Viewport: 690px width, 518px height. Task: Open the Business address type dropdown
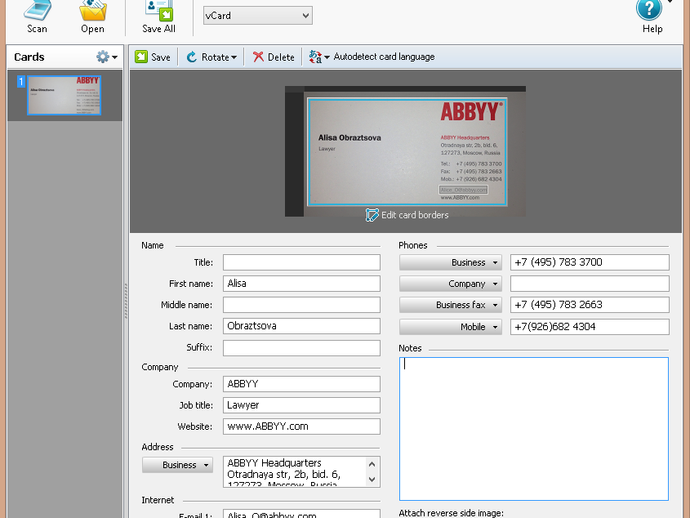[x=177, y=465]
